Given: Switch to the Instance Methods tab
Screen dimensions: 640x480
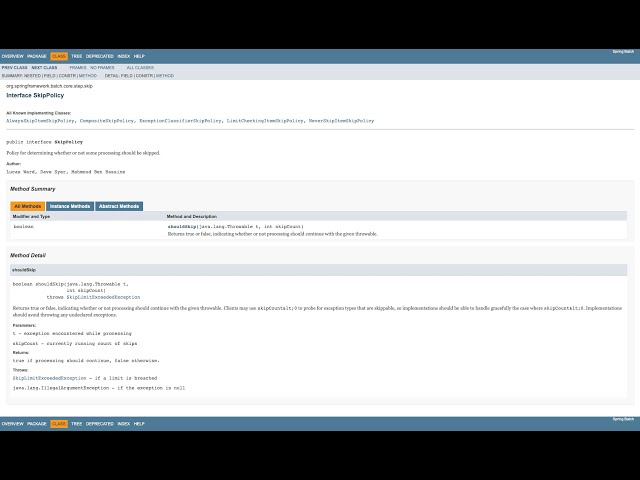Looking at the screenshot, I should point(70,207).
